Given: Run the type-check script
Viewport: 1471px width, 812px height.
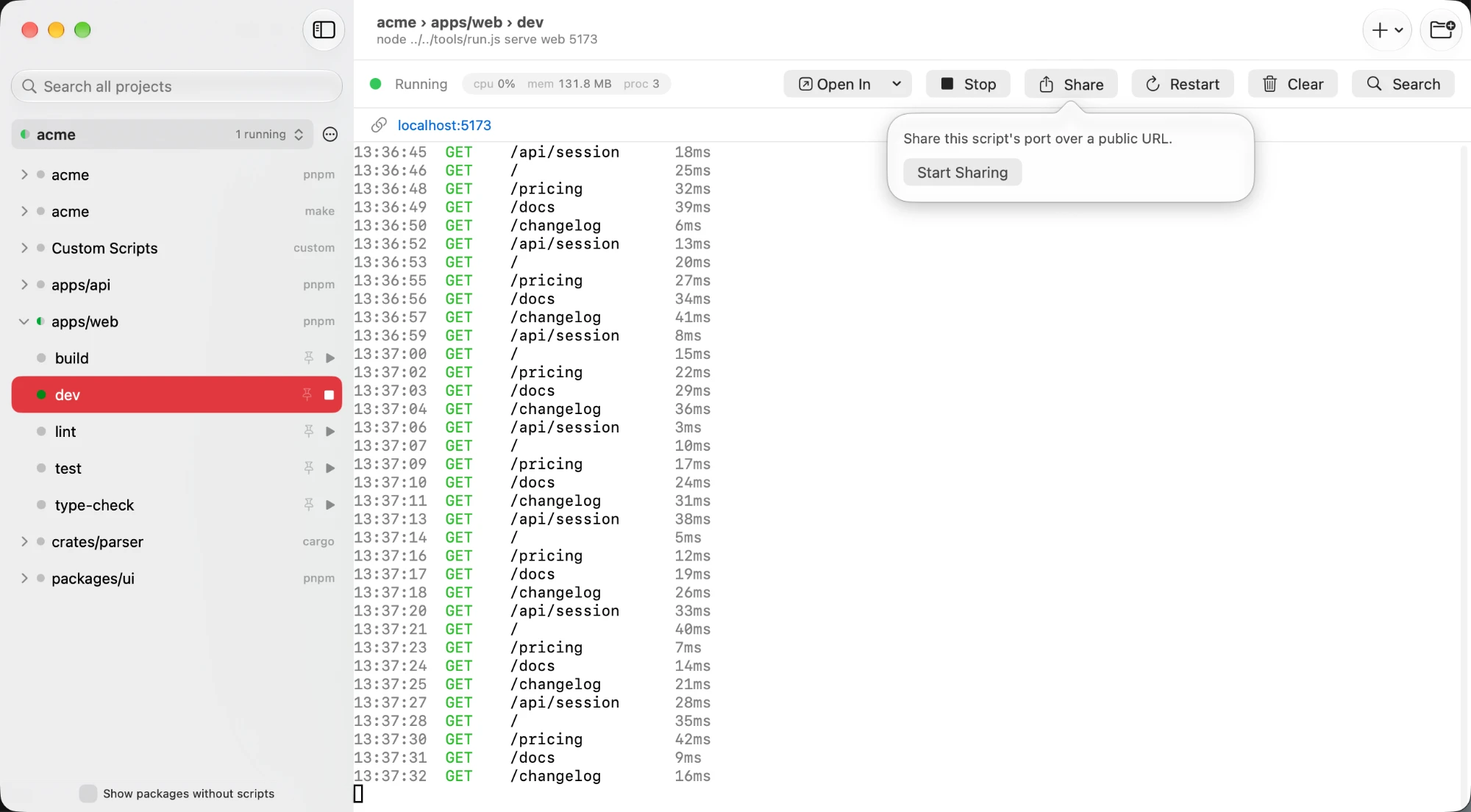Looking at the screenshot, I should tap(330, 505).
